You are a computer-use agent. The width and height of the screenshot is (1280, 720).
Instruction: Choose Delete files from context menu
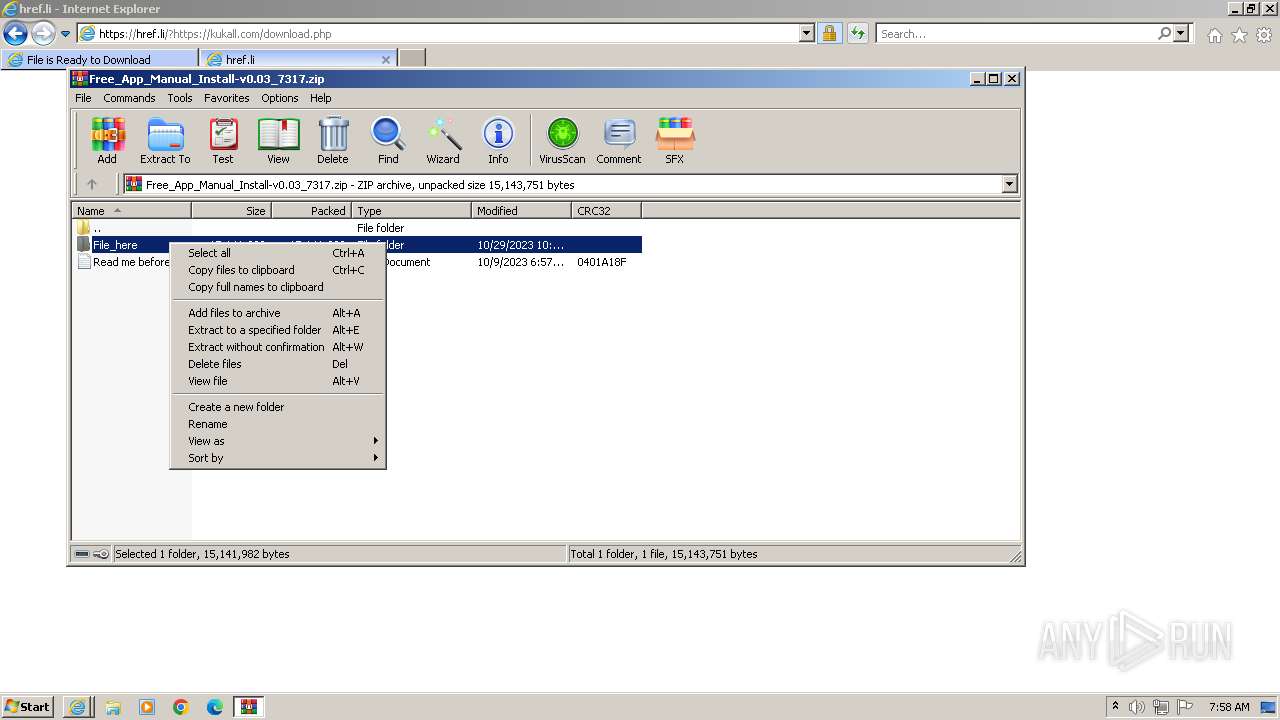click(x=278, y=364)
